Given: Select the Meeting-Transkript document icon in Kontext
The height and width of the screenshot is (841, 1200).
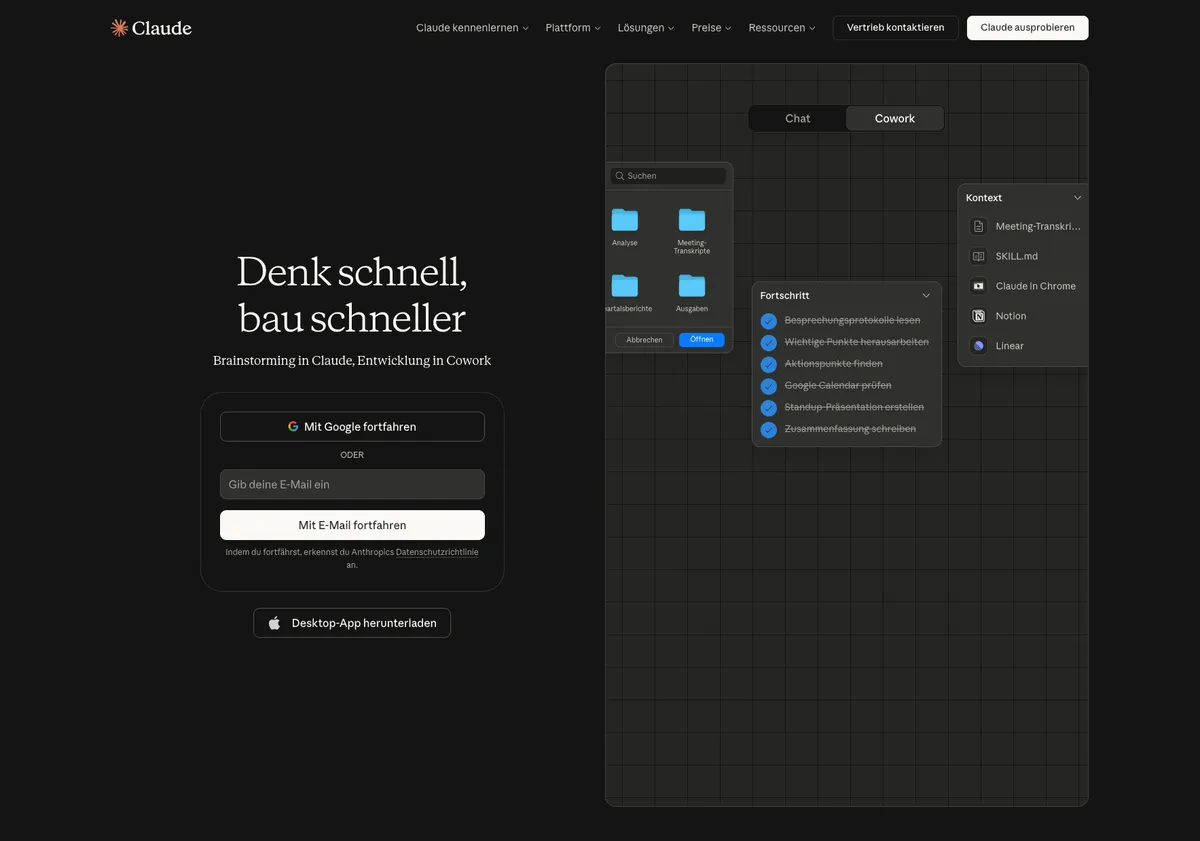Looking at the screenshot, I should tap(977, 226).
